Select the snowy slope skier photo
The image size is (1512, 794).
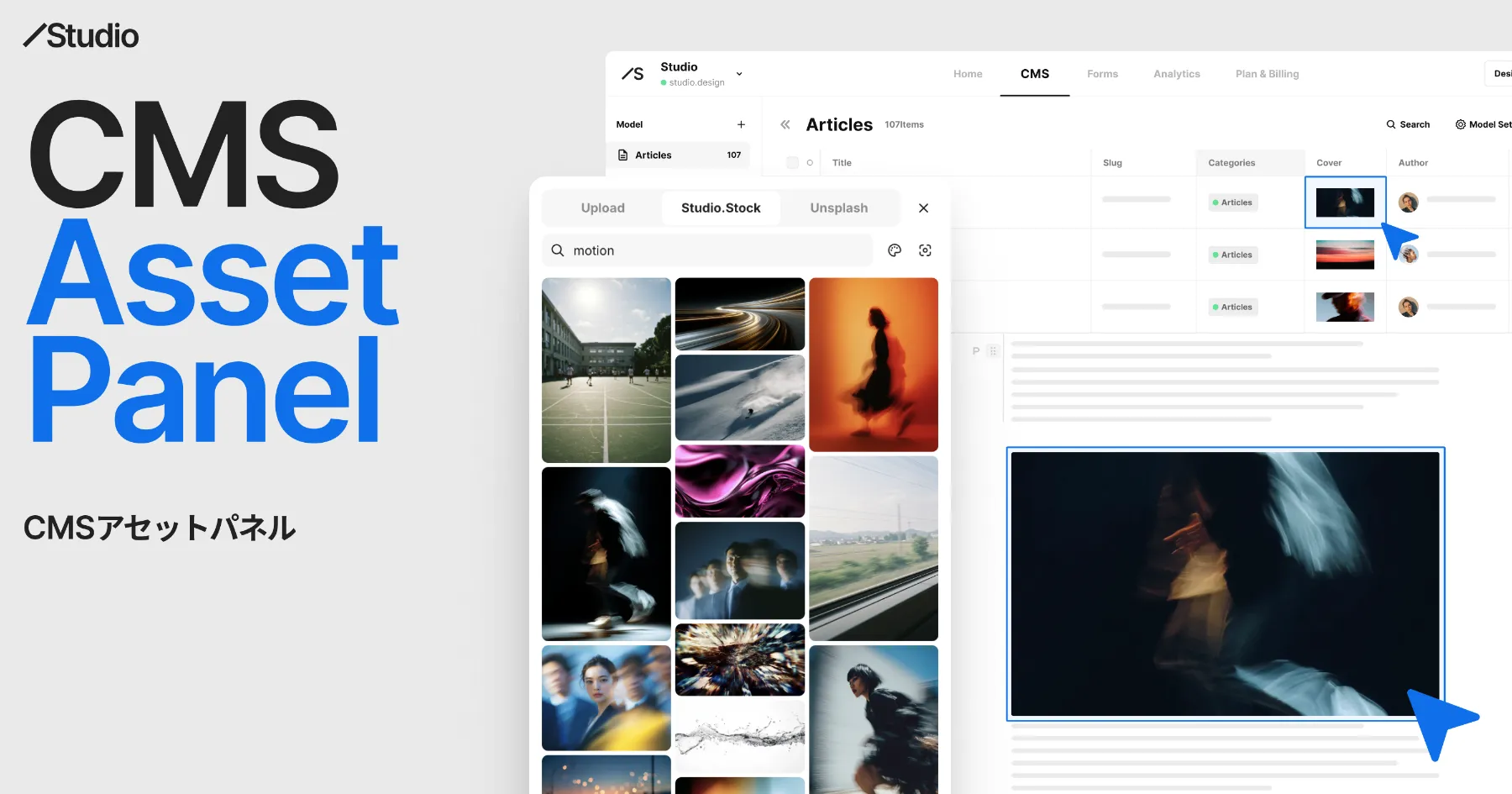(740, 397)
